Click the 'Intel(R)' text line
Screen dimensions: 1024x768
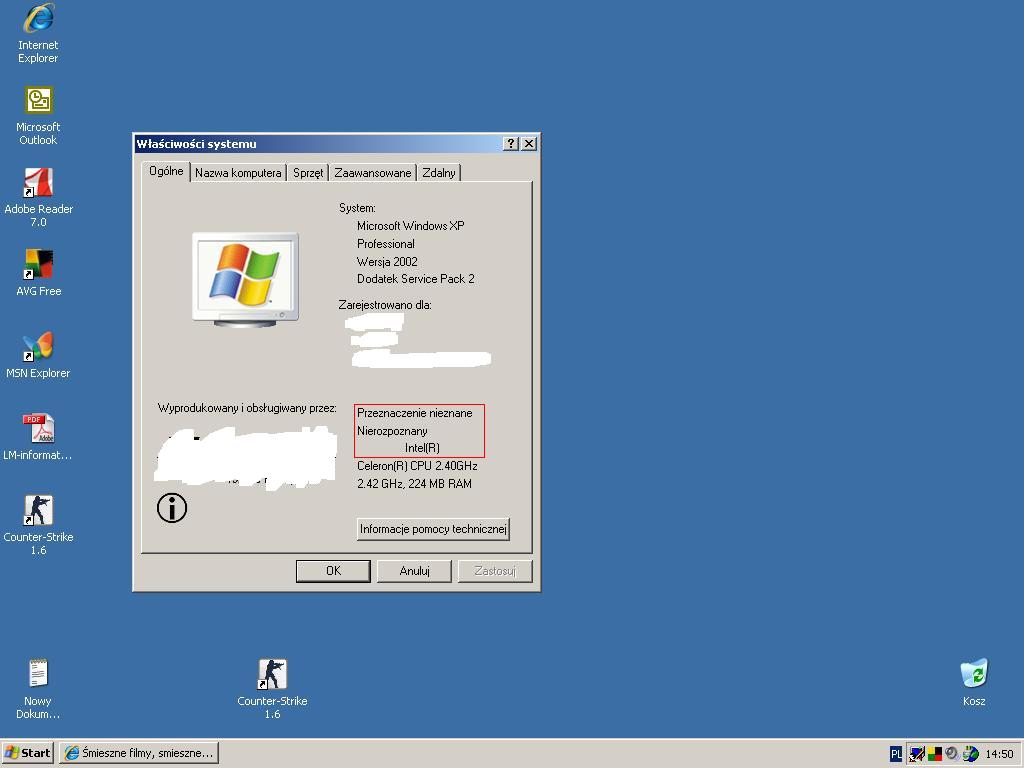422,448
